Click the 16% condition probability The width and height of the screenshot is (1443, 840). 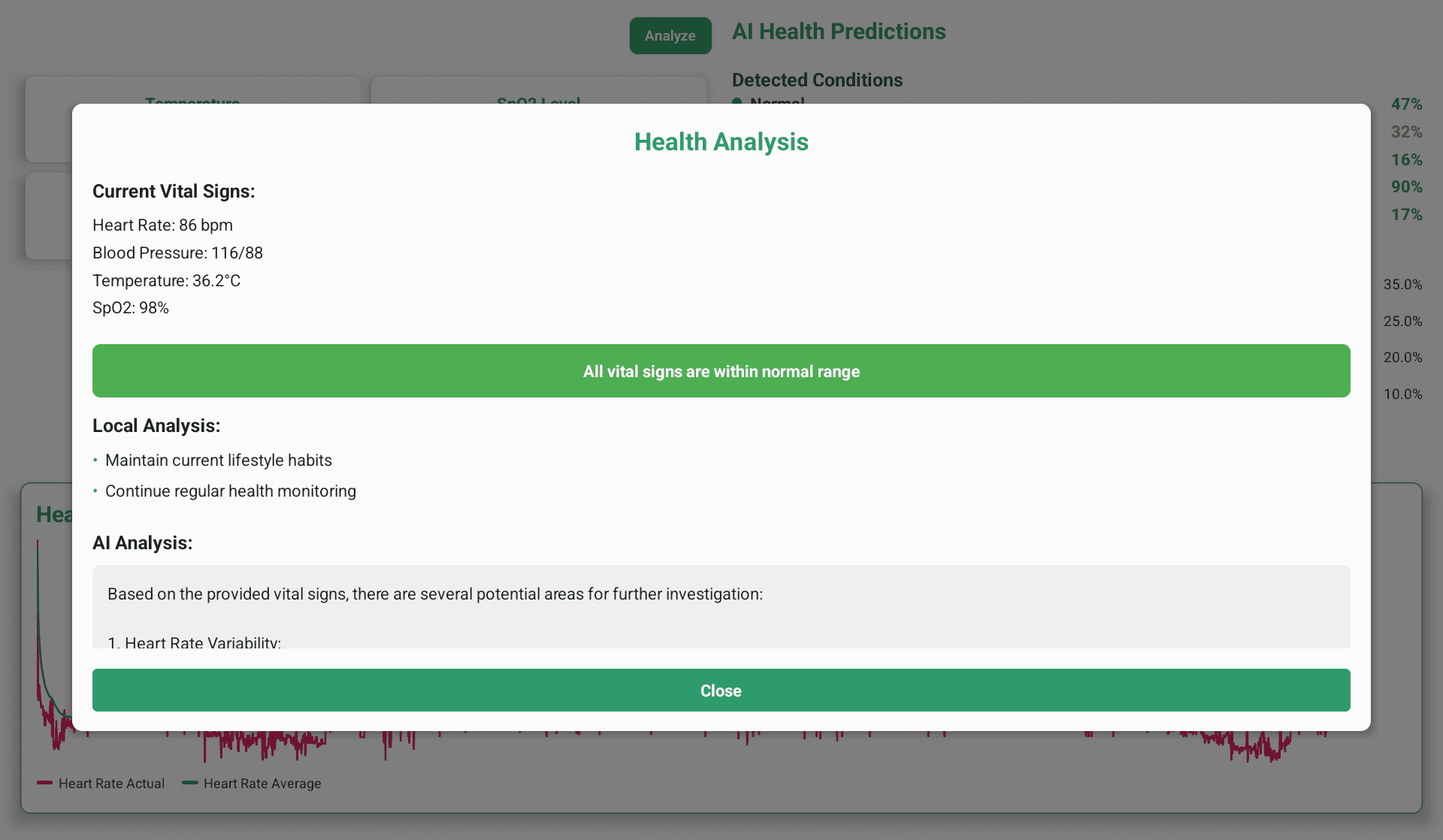[1406, 160]
